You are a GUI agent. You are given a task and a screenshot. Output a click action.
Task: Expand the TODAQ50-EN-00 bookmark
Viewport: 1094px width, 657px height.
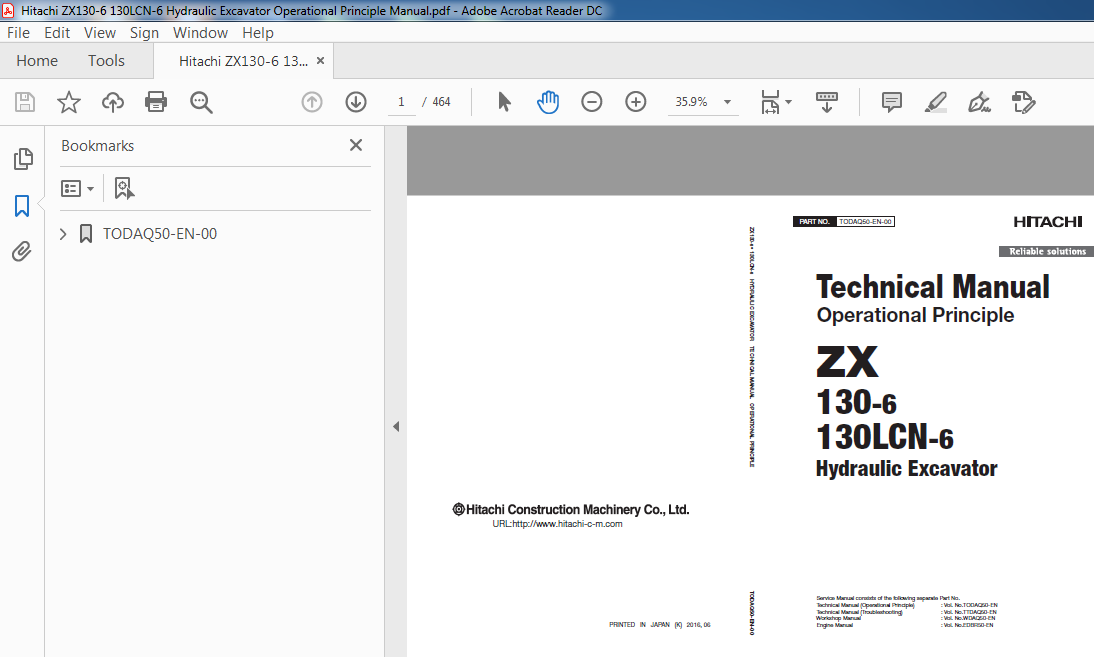pos(63,234)
